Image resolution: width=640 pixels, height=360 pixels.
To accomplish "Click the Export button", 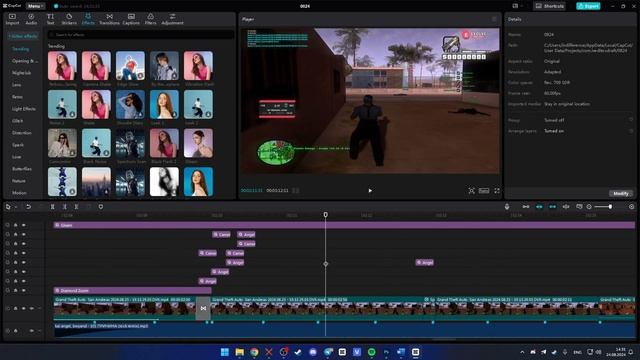I will point(588,6).
